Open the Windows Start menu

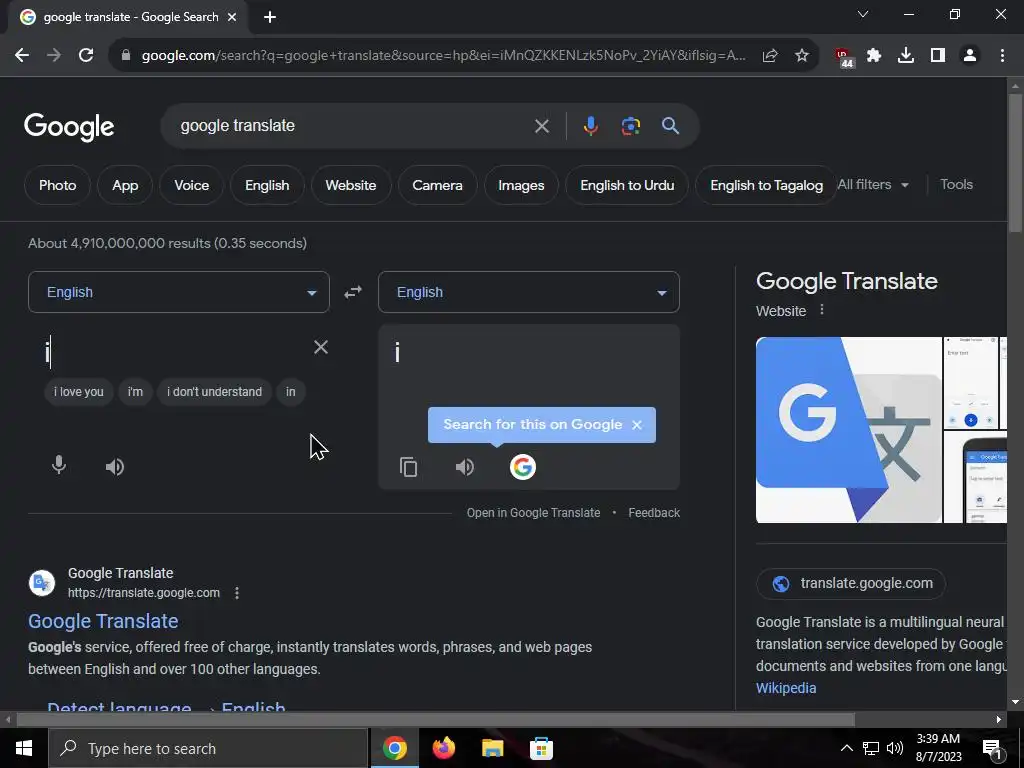[24, 748]
